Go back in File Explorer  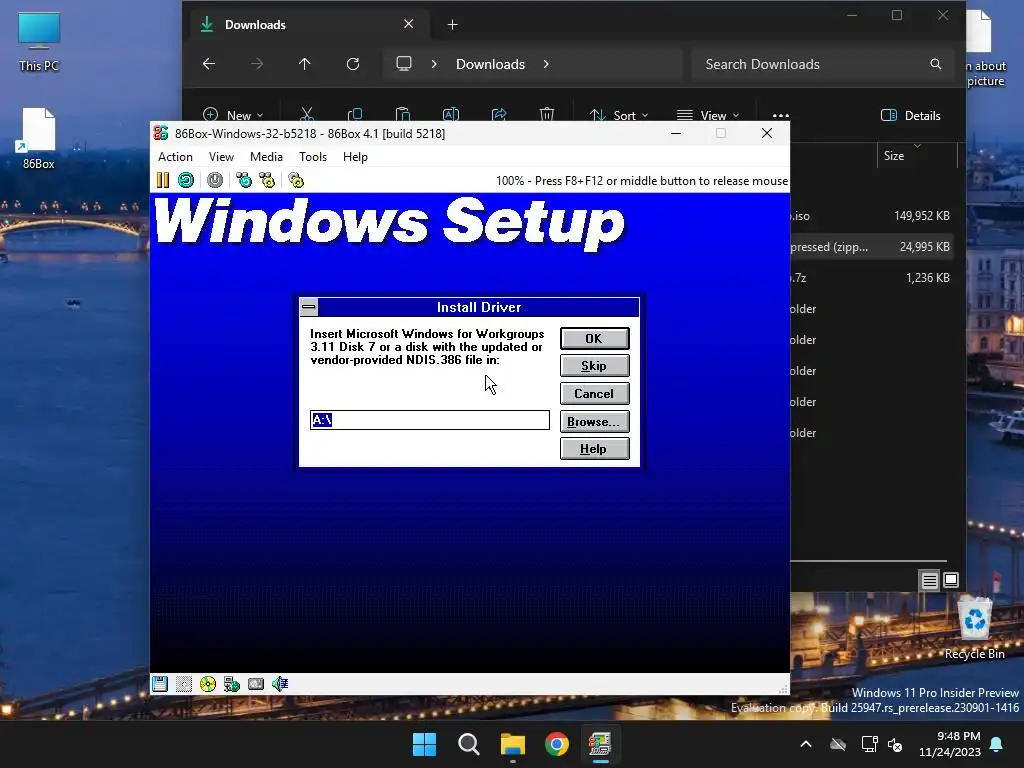[x=209, y=64]
